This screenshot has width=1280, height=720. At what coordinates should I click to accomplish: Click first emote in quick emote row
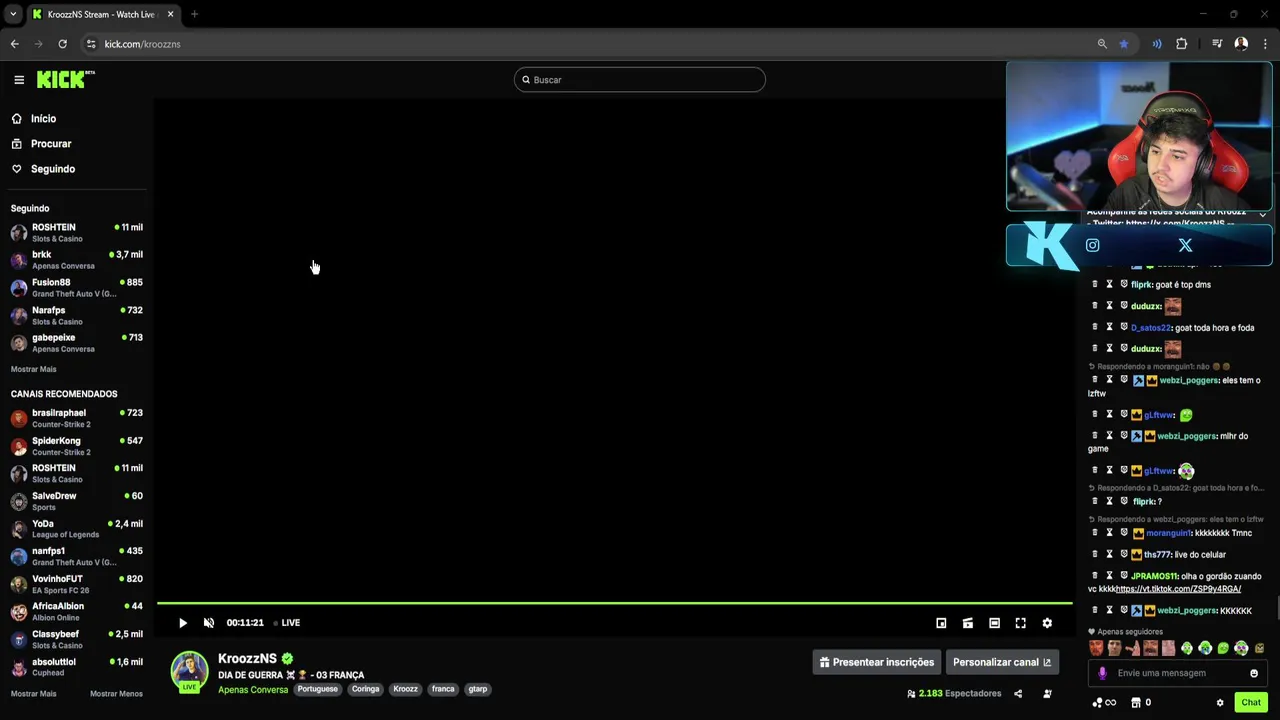tap(1096, 649)
